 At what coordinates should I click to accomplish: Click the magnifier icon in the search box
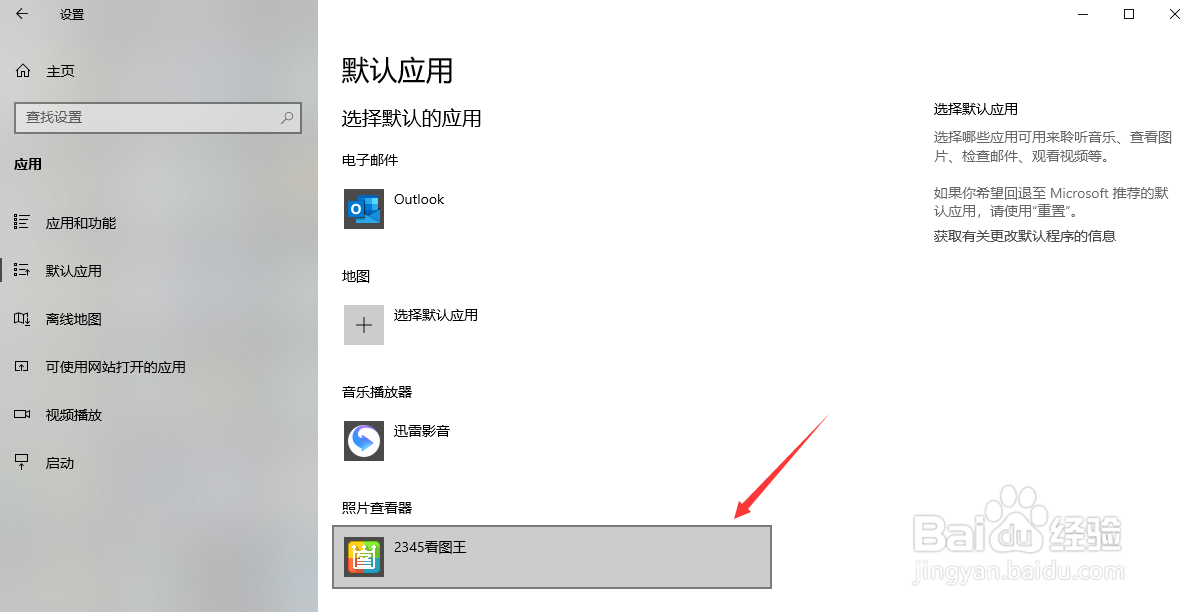pyautogui.click(x=287, y=118)
